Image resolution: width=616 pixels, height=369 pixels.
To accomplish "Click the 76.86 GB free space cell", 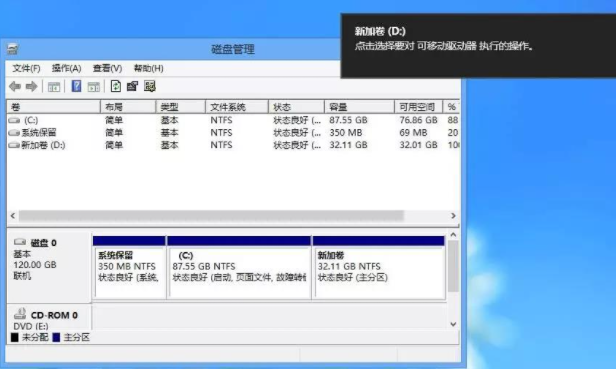I will point(418,120).
